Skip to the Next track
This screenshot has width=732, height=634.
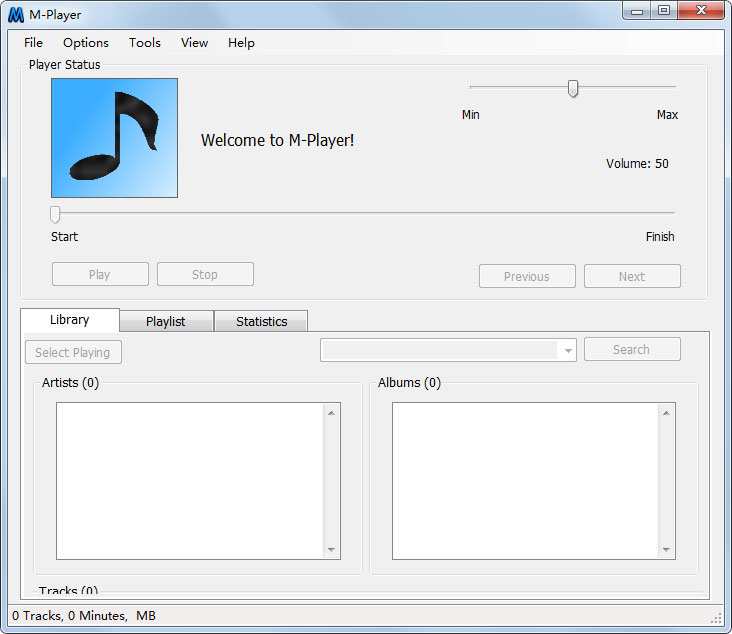pos(632,276)
